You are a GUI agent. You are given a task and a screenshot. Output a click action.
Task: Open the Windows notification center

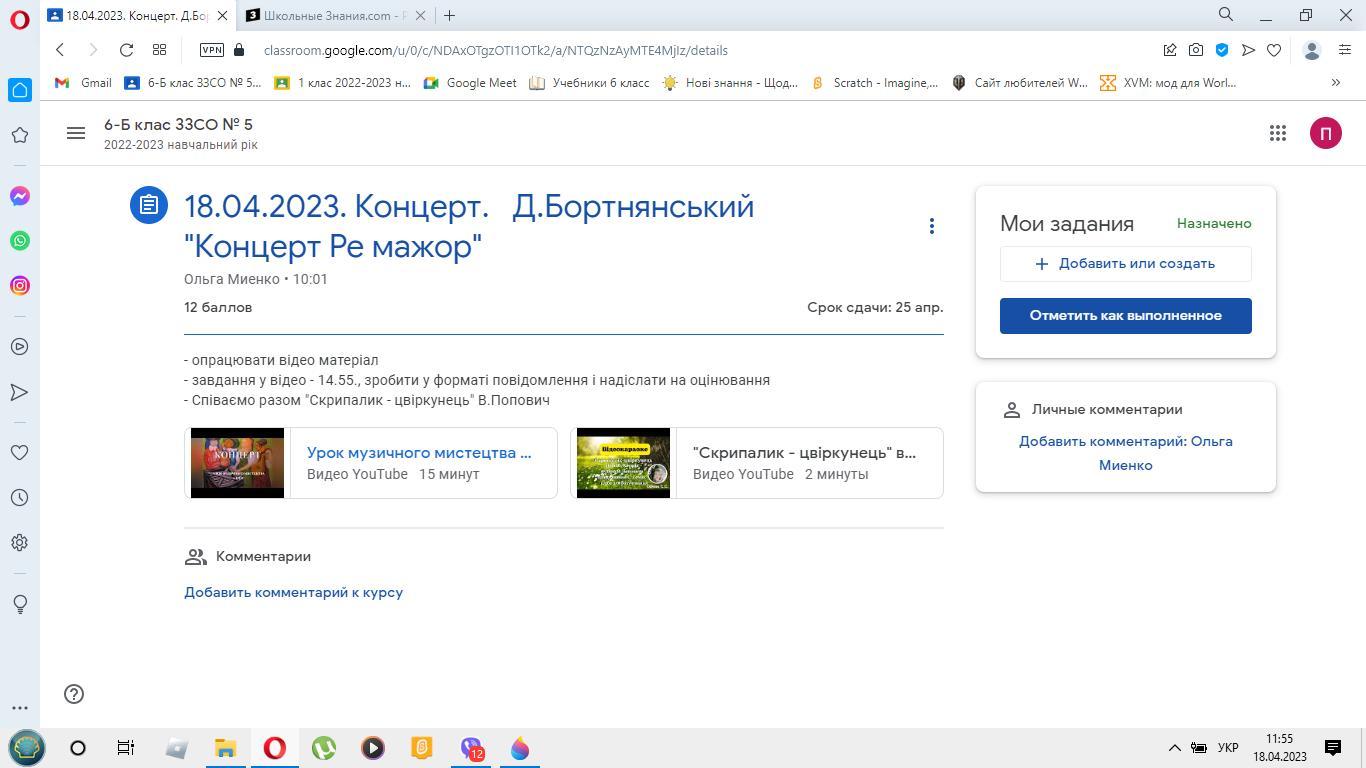(x=1333, y=748)
